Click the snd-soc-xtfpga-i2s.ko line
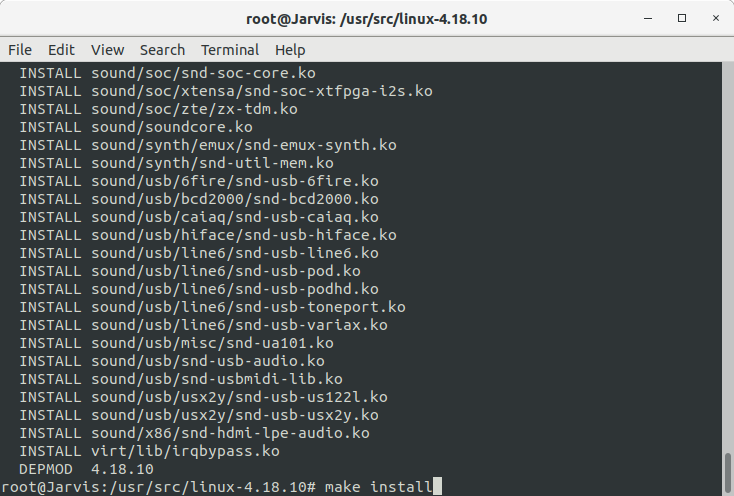 pyautogui.click(x=226, y=91)
